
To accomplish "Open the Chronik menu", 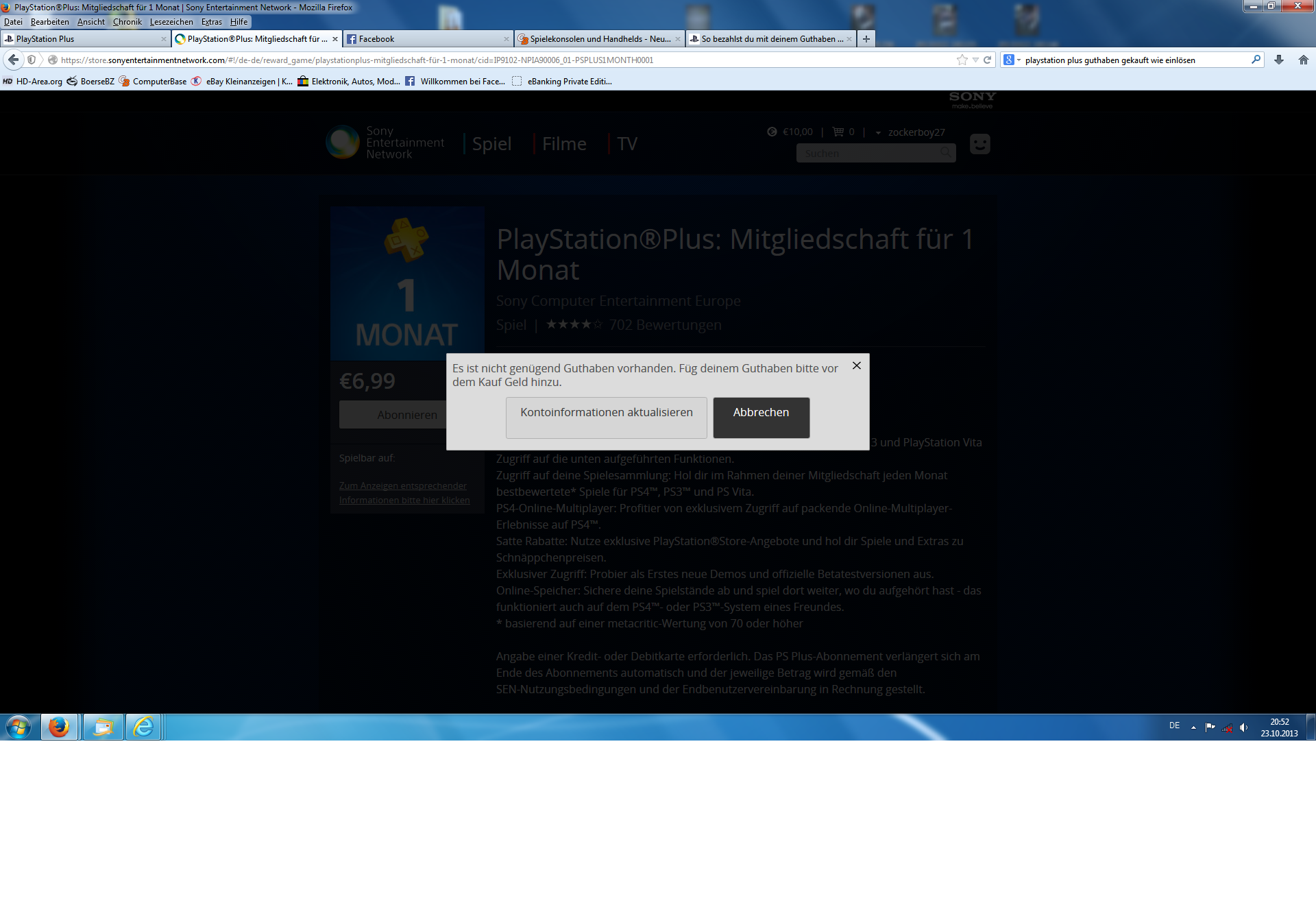I will click(127, 22).
